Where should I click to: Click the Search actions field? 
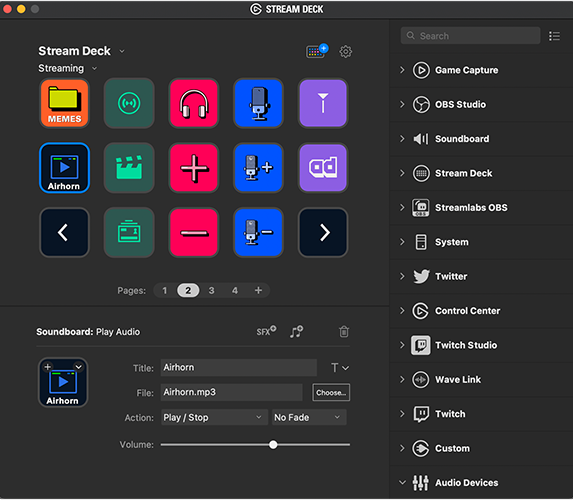pyautogui.click(x=470, y=36)
